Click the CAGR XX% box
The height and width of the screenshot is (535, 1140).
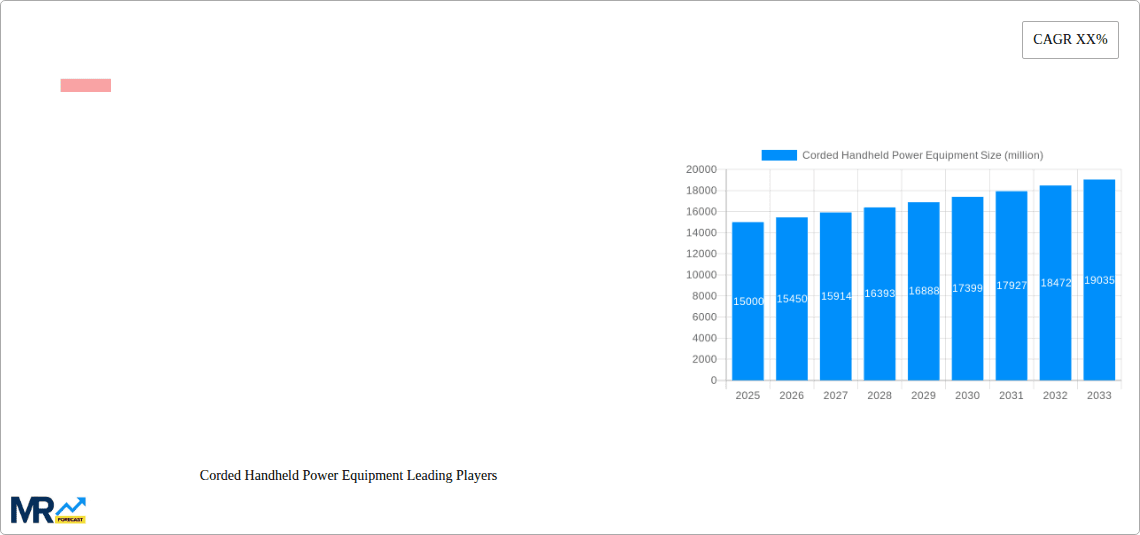pyautogui.click(x=1070, y=40)
